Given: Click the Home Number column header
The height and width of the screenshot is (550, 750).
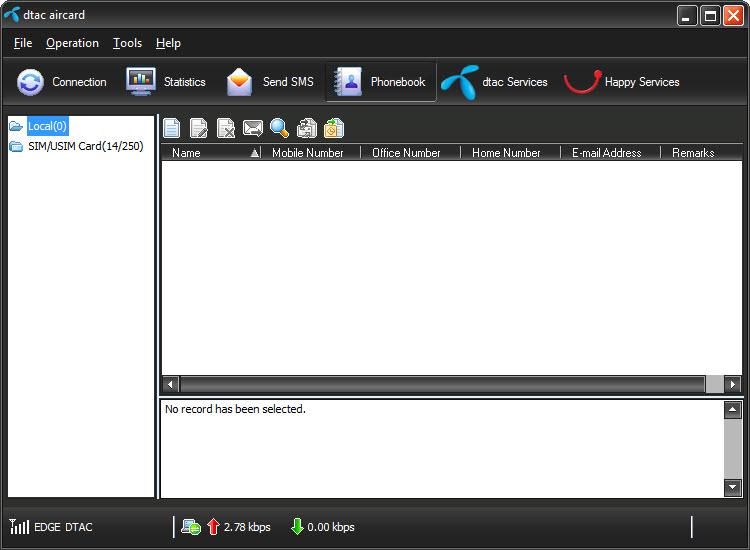Looking at the screenshot, I should (511, 153).
